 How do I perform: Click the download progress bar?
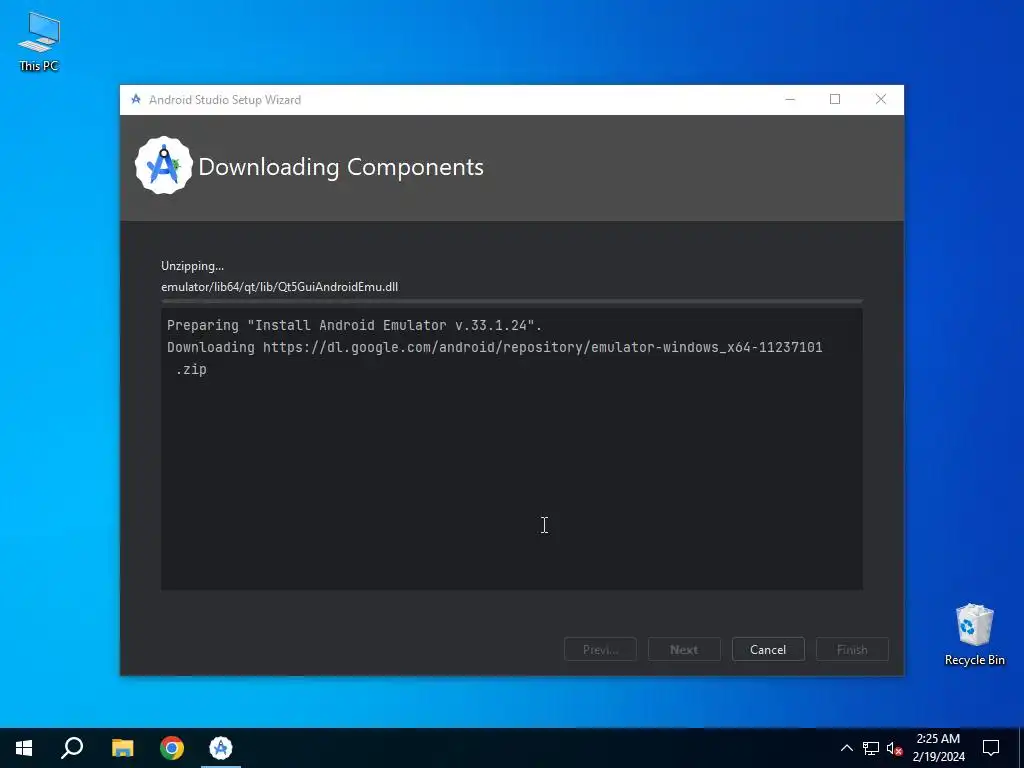pos(512,302)
